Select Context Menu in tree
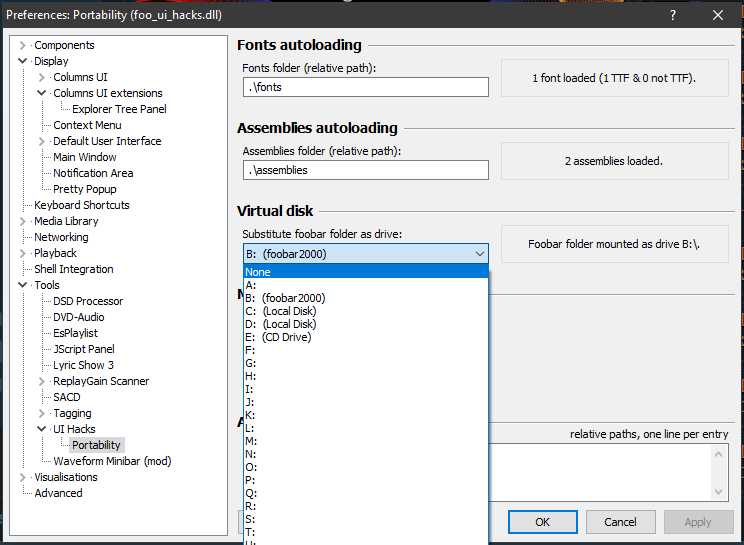Screen dimensions: 744x545 87,125
